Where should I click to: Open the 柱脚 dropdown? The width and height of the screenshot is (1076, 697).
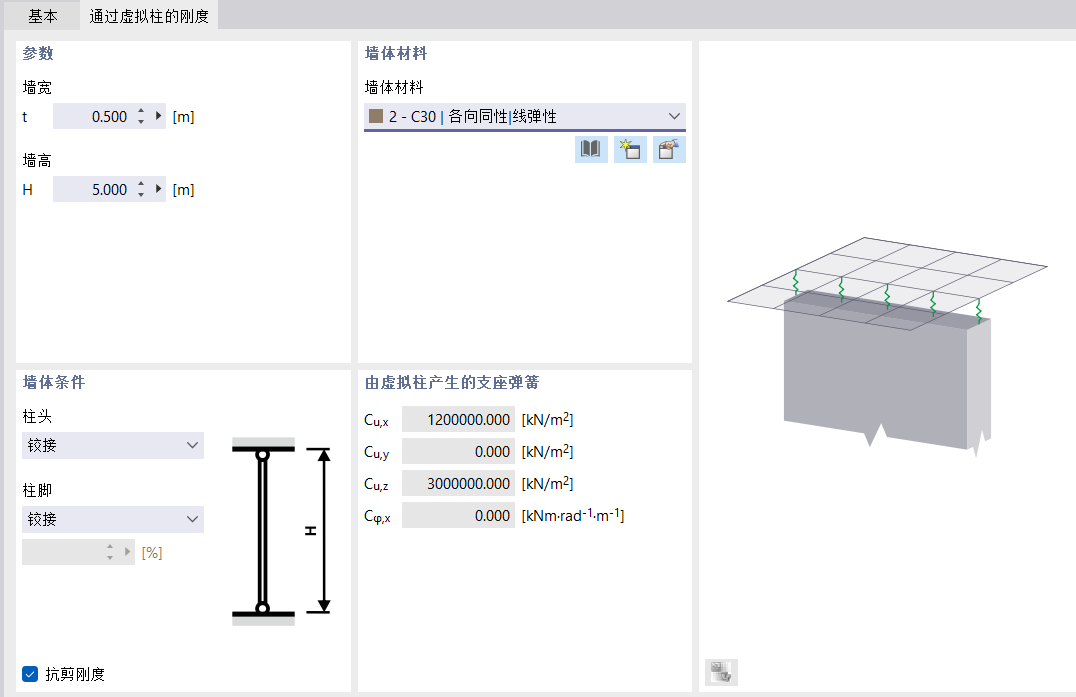click(x=112, y=519)
